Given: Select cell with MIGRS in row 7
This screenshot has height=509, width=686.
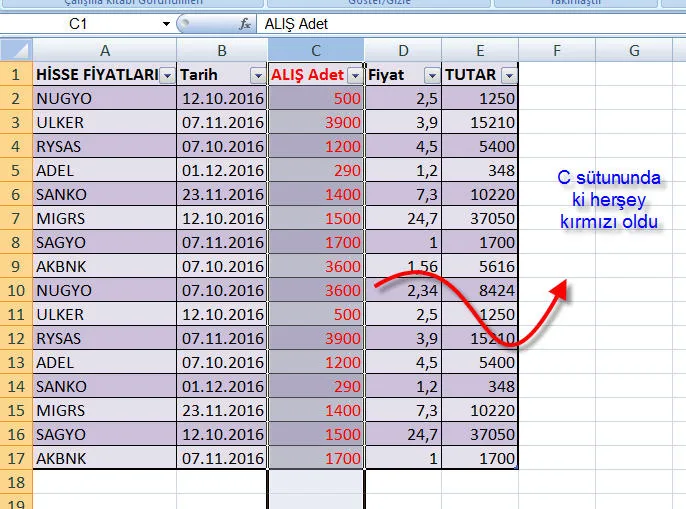Looking at the screenshot, I should pos(105,219).
